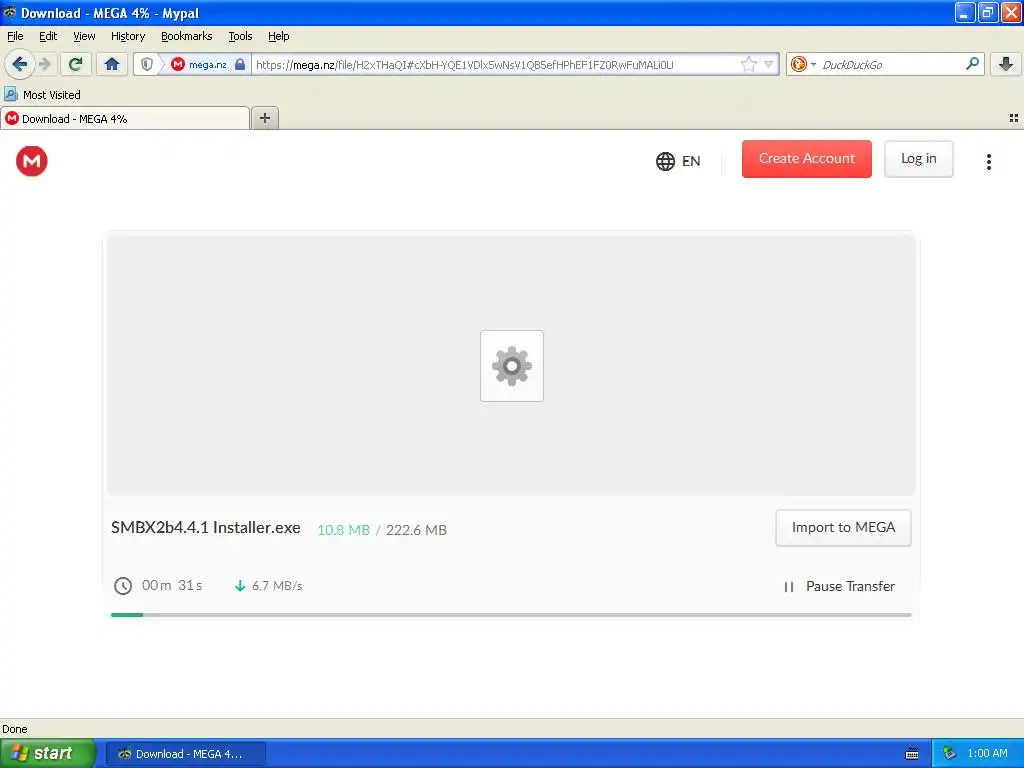Viewport: 1024px width, 768px height.
Task: Open the browser Downloads arrow button
Action: 1006,64
